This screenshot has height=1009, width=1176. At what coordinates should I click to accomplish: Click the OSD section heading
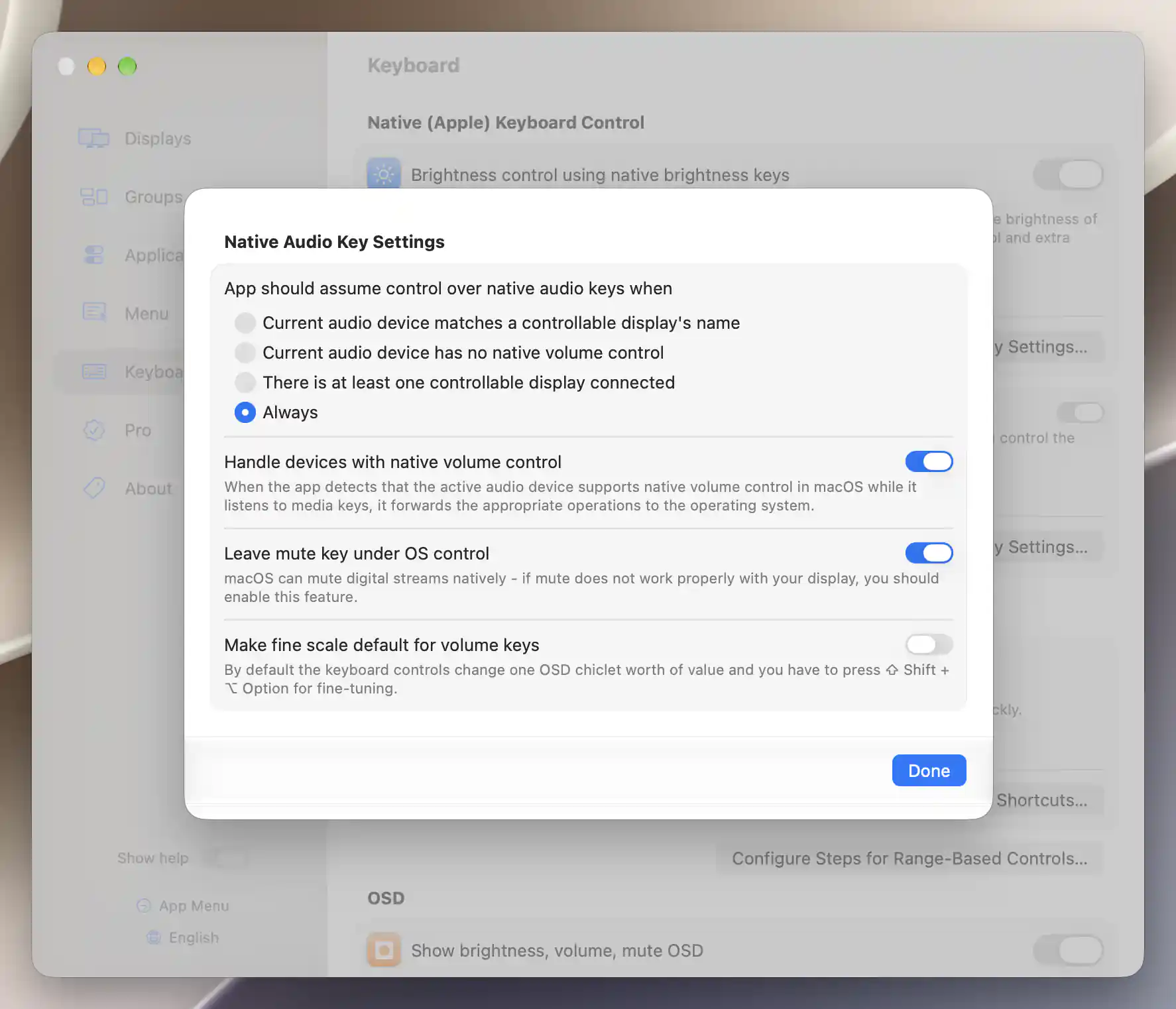click(x=386, y=898)
